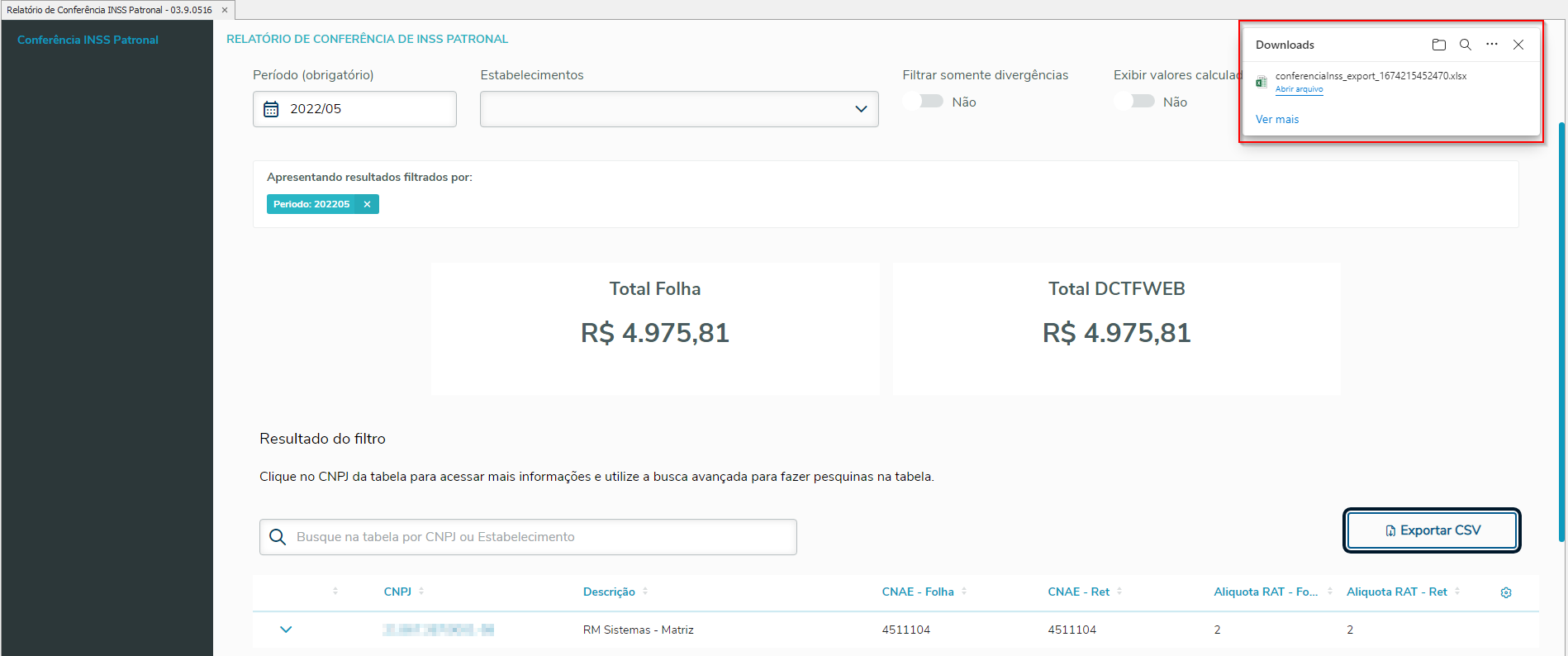Click the calendar icon in Período field

[x=271, y=109]
